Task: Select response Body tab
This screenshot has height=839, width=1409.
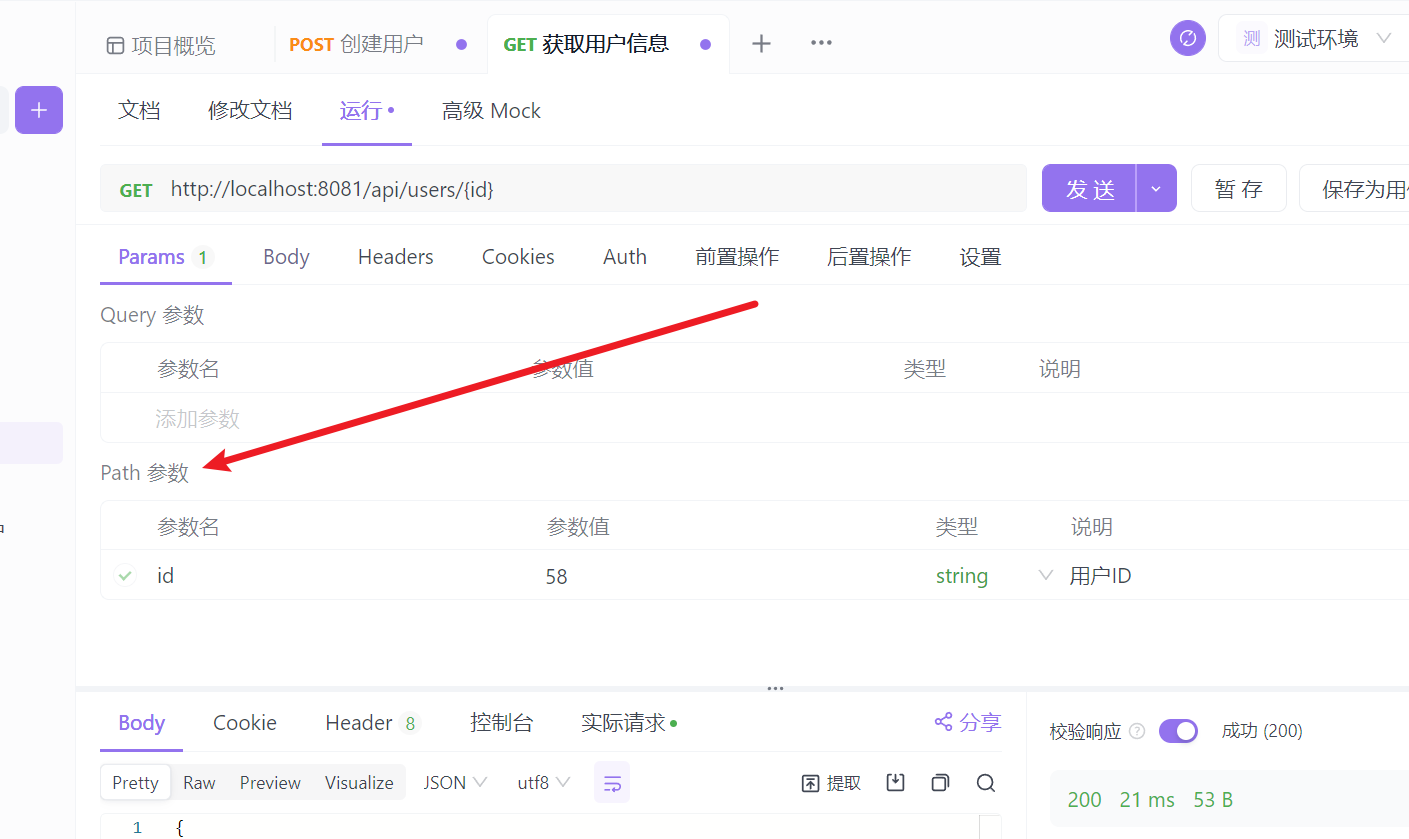Action: (x=141, y=723)
